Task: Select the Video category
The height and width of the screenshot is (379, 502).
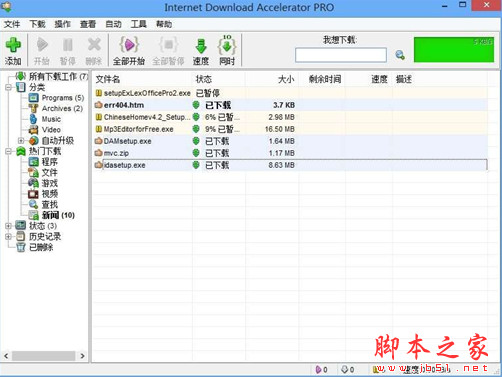Action: 51,130
